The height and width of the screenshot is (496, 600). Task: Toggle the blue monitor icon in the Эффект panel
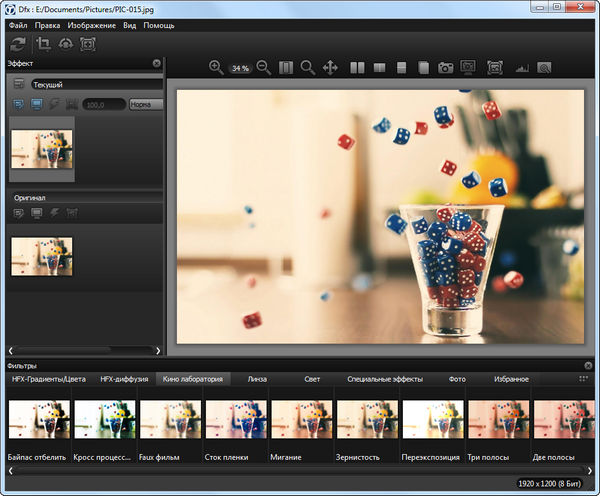[37, 104]
